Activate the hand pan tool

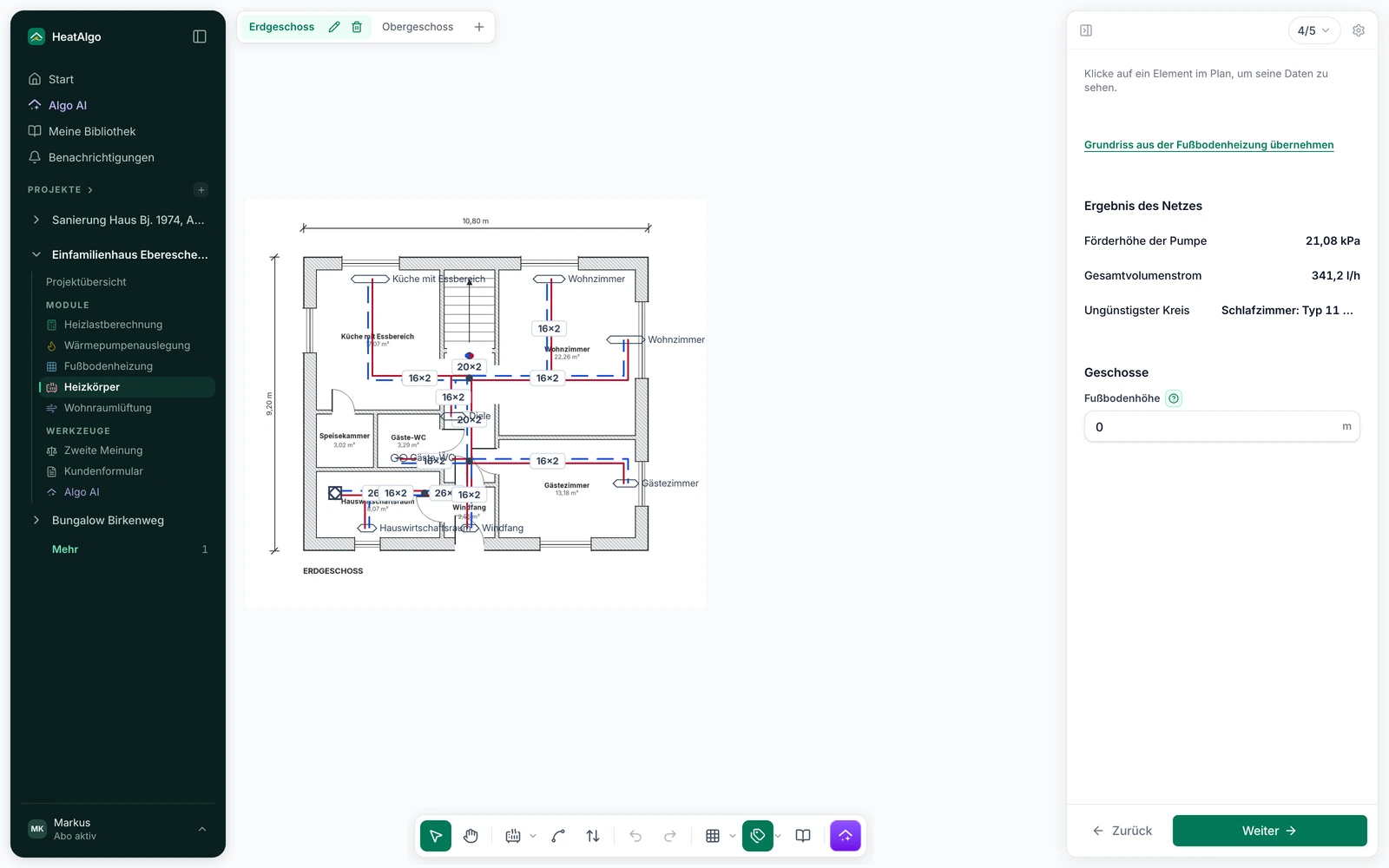(471, 836)
